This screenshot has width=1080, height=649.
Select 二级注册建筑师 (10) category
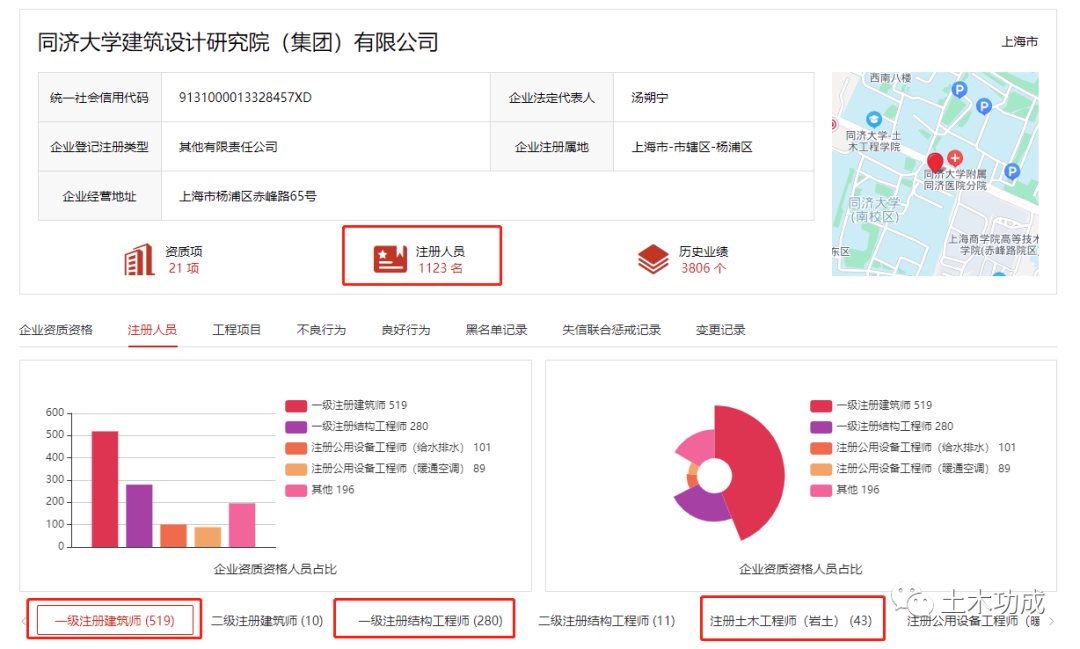(267, 621)
